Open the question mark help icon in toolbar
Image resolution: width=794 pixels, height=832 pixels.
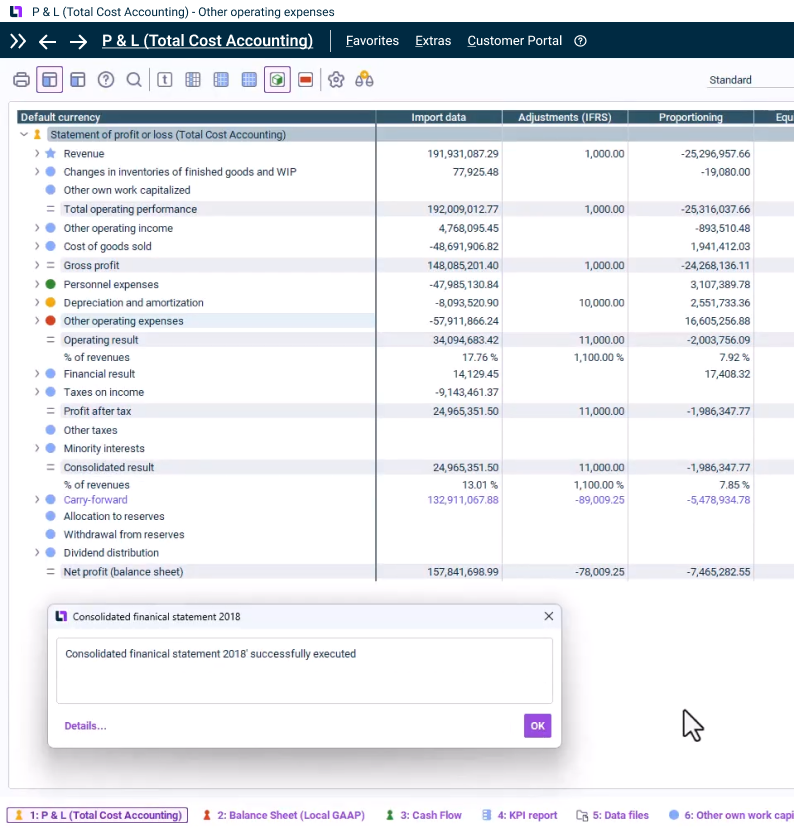[106, 80]
